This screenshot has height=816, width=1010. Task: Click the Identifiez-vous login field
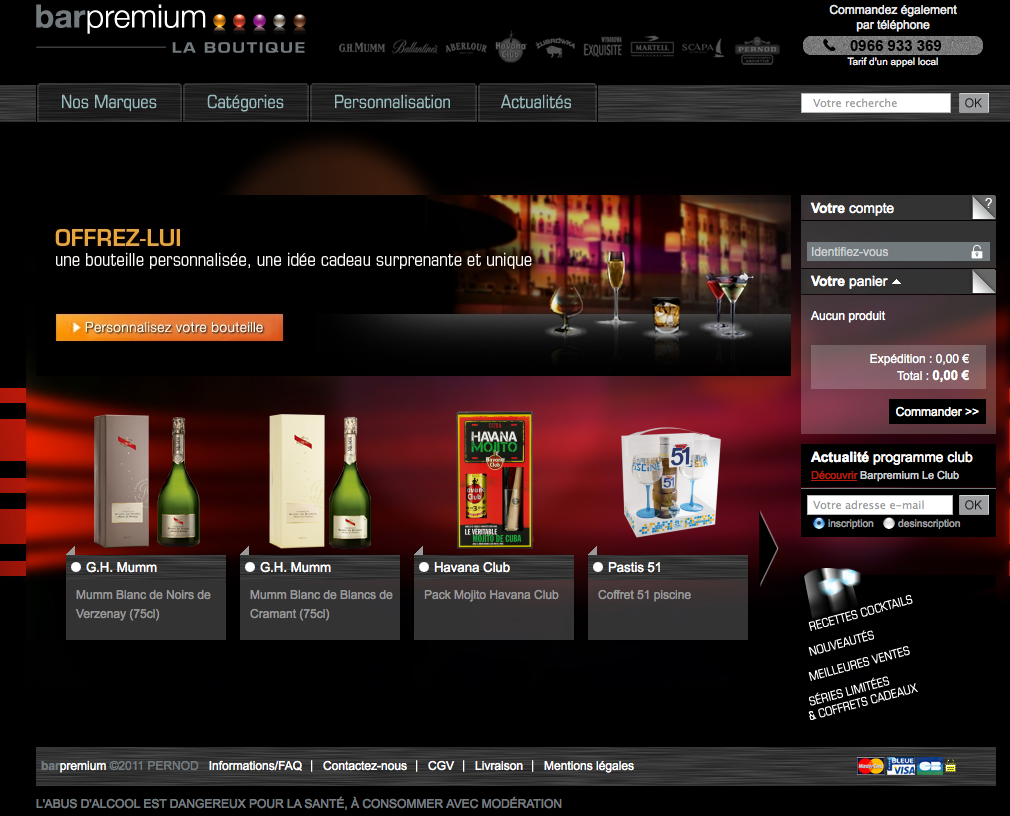tap(898, 252)
